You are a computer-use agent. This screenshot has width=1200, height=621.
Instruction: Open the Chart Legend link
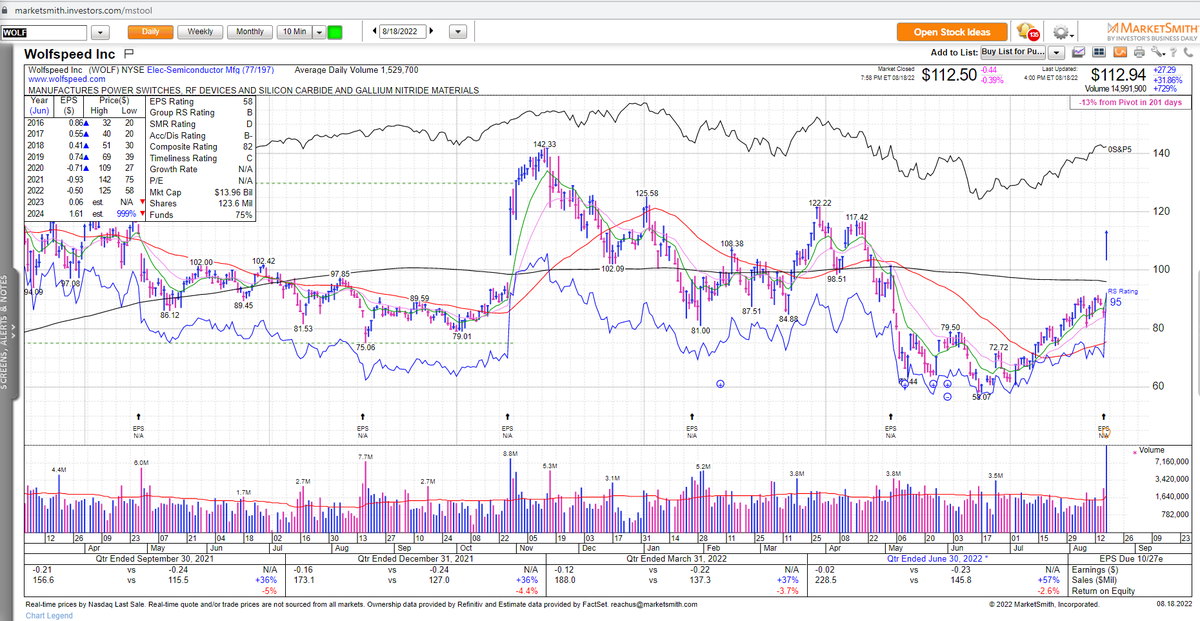pyautogui.click(x=48, y=615)
